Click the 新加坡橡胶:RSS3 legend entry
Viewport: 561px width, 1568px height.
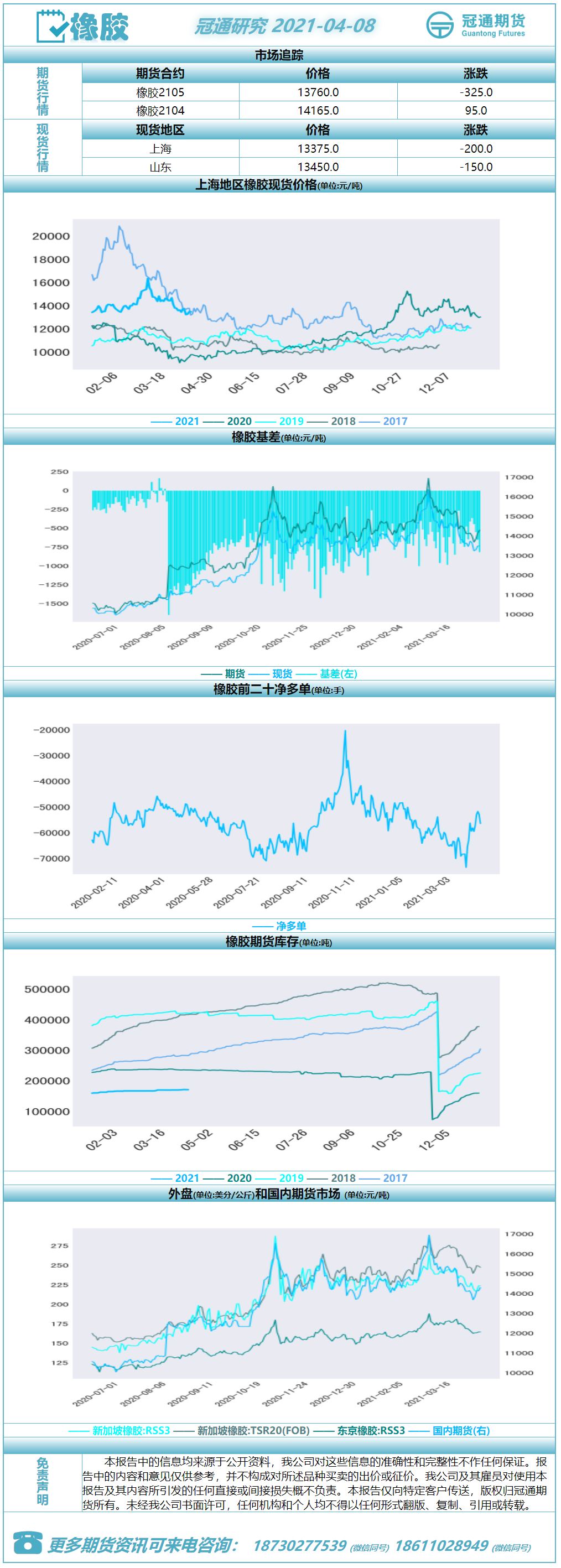point(120,1430)
